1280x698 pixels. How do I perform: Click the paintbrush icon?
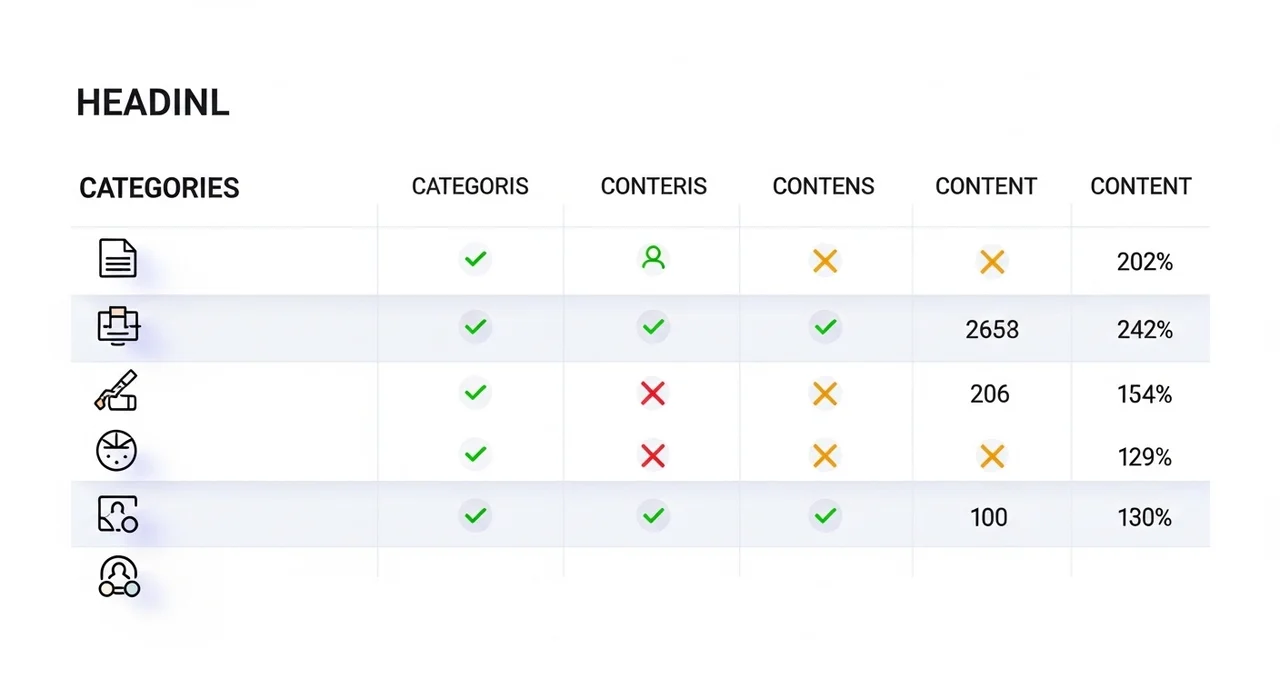(x=116, y=391)
